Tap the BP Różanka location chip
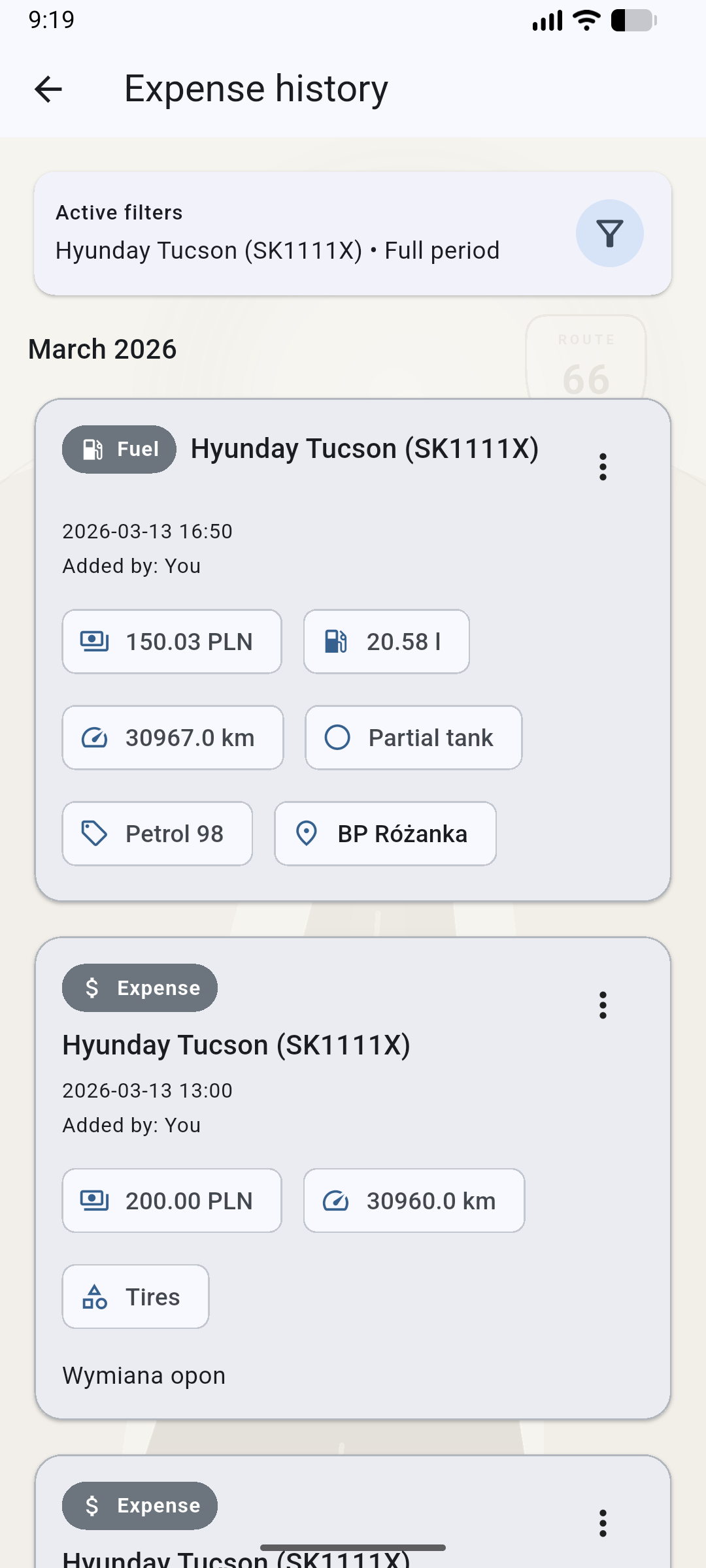706x1568 pixels. coord(385,834)
